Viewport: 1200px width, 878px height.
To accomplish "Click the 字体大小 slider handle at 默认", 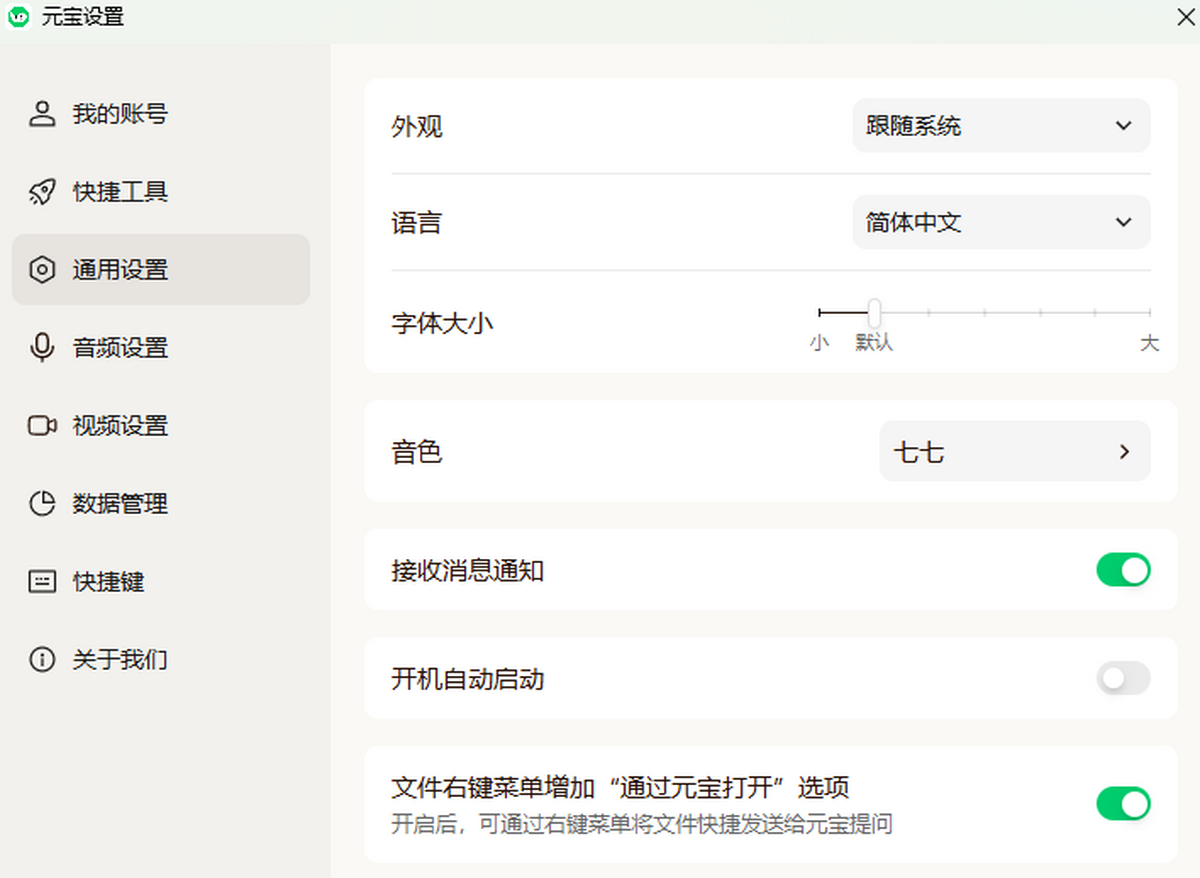I will [x=874, y=313].
